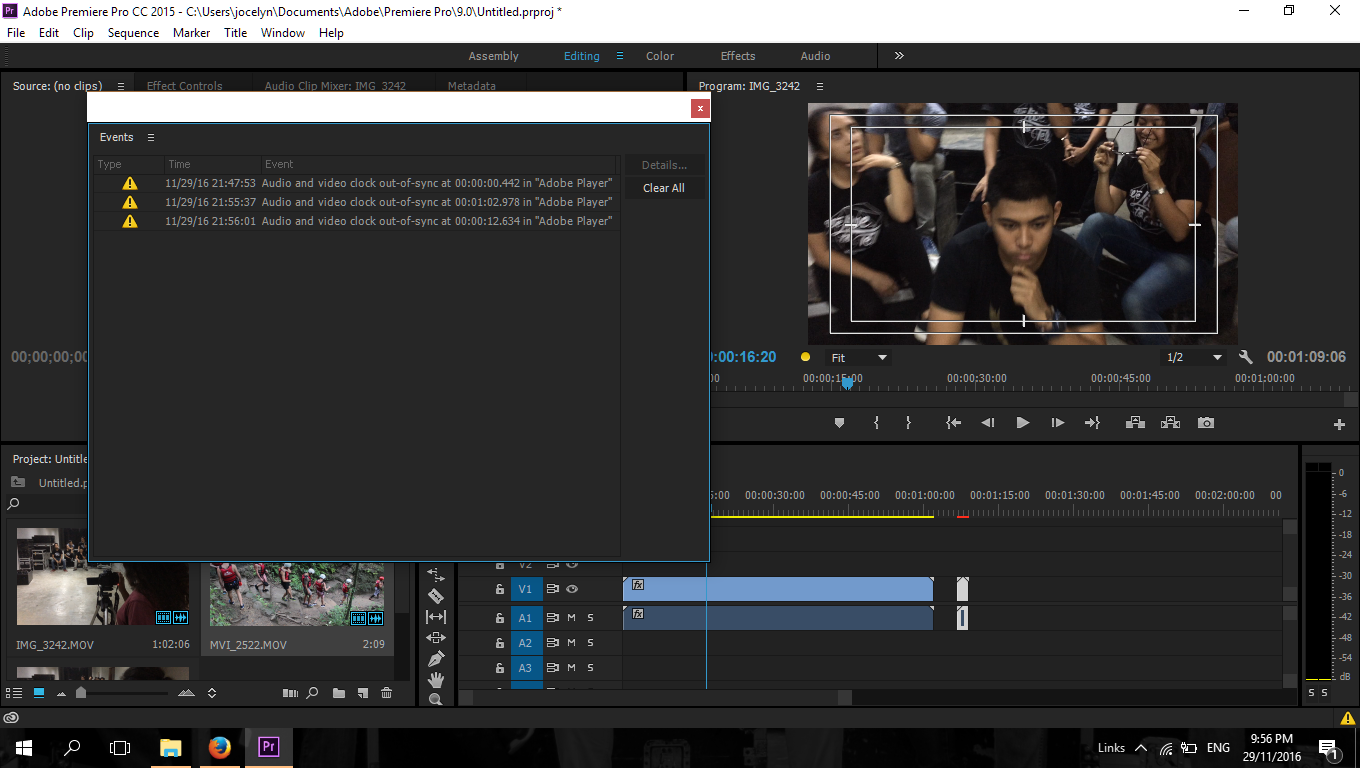Click the New Item icon in Project panel
The image size is (1360, 768).
pyautogui.click(x=362, y=693)
